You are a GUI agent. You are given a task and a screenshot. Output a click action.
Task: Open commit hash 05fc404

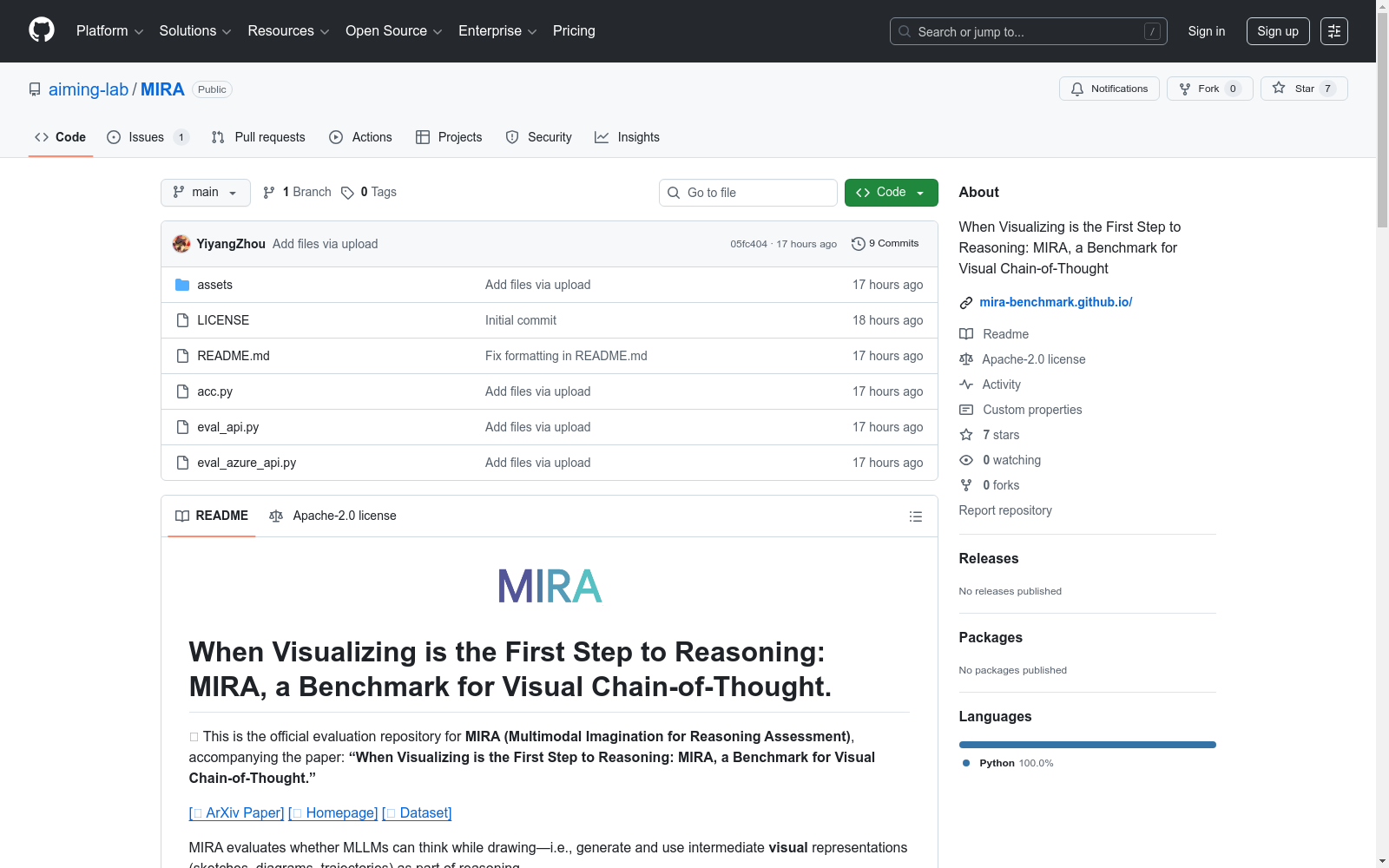[748, 244]
